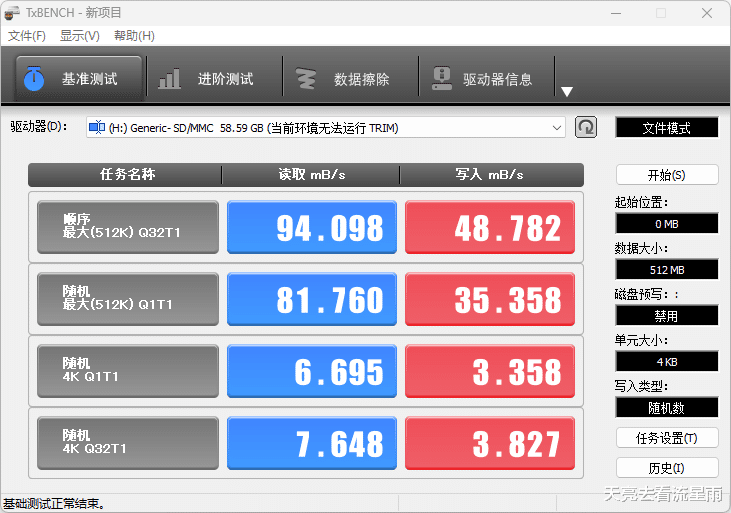Click the 起始位置: label

pyautogui.click(x=641, y=202)
